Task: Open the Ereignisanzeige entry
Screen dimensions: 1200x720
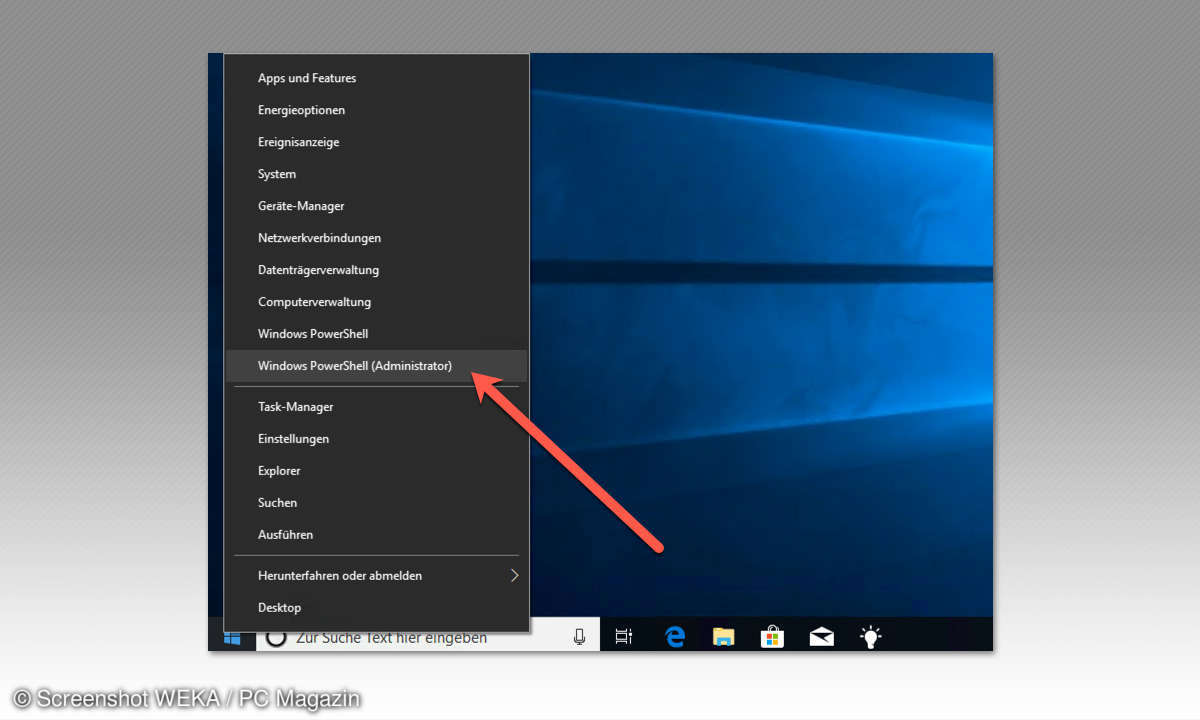Action: click(376, 142)
